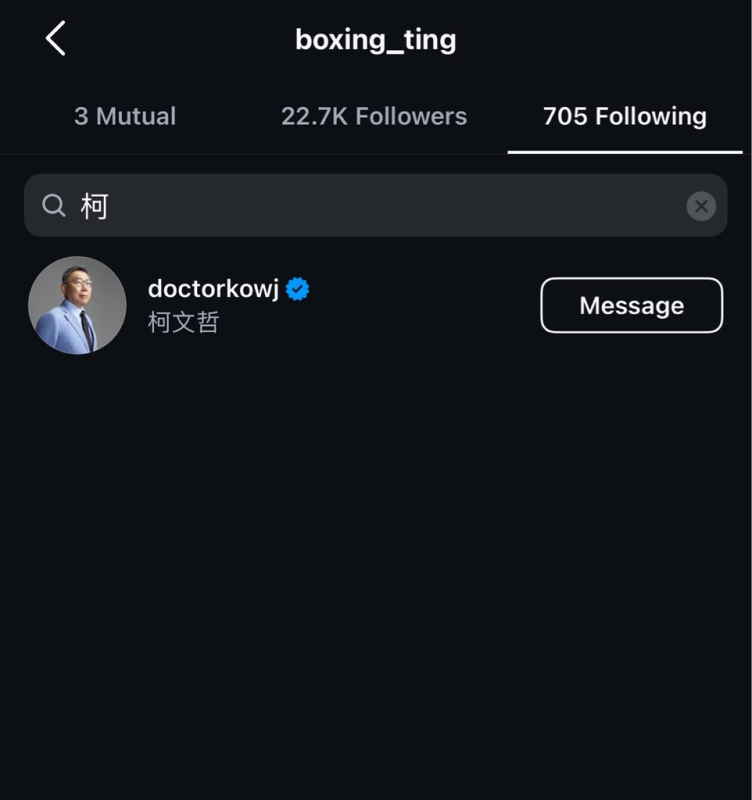Click the display name 柯文哲
Image resolution: width=752 pixels, height=800 pixels.
pos(184,322)
